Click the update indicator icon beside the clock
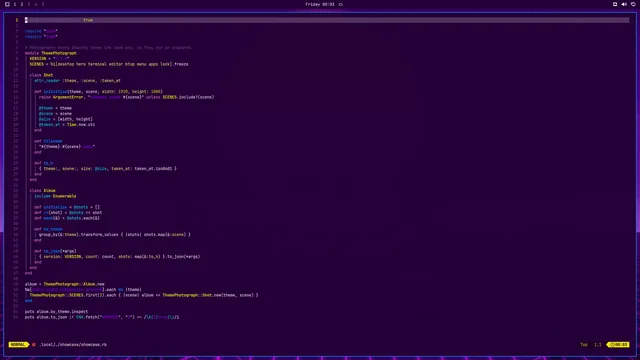Viewport: 640px width, 360px height. pos(341,4)
